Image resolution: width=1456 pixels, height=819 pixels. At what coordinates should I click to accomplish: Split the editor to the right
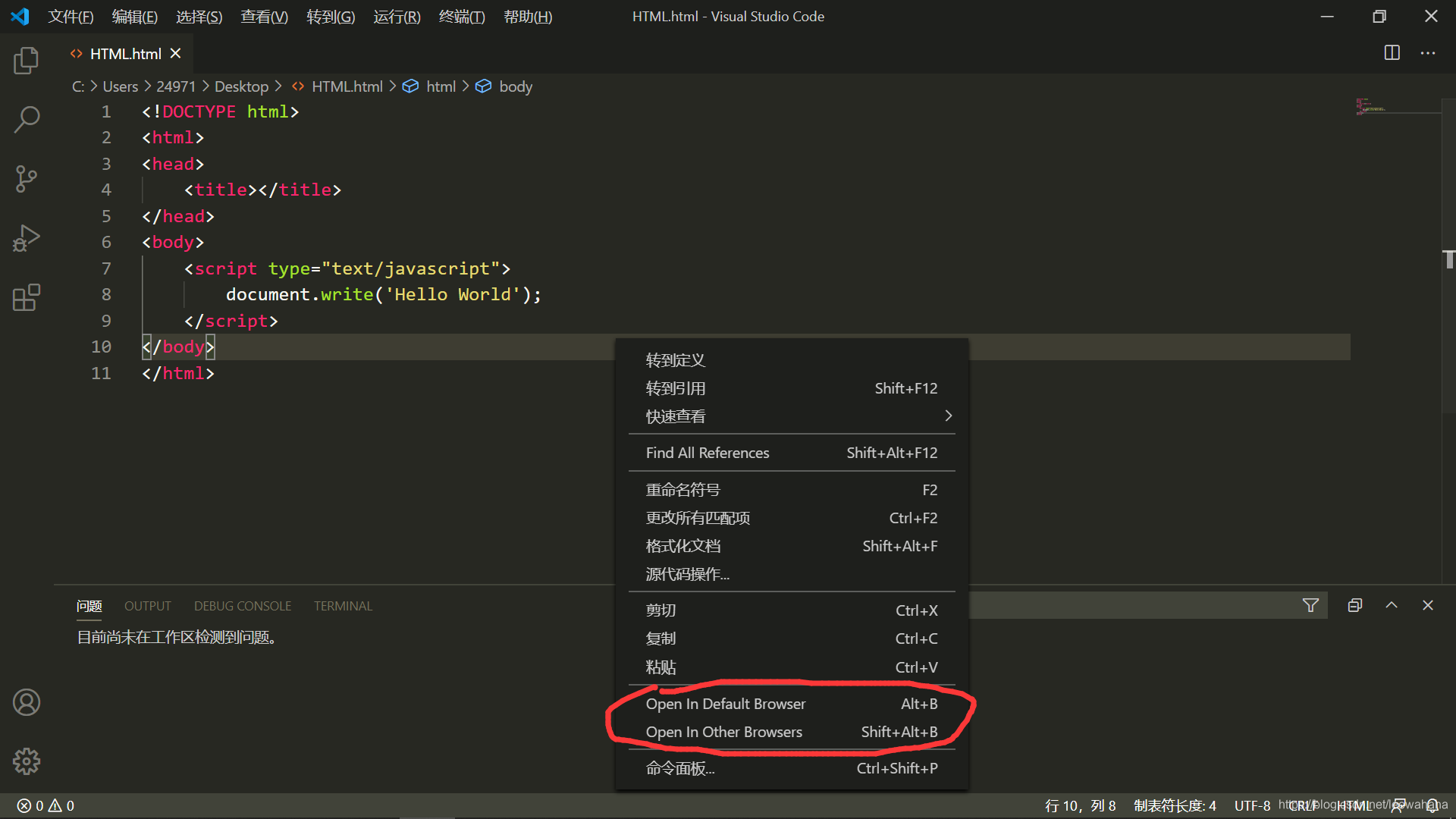click(1392, 53)
